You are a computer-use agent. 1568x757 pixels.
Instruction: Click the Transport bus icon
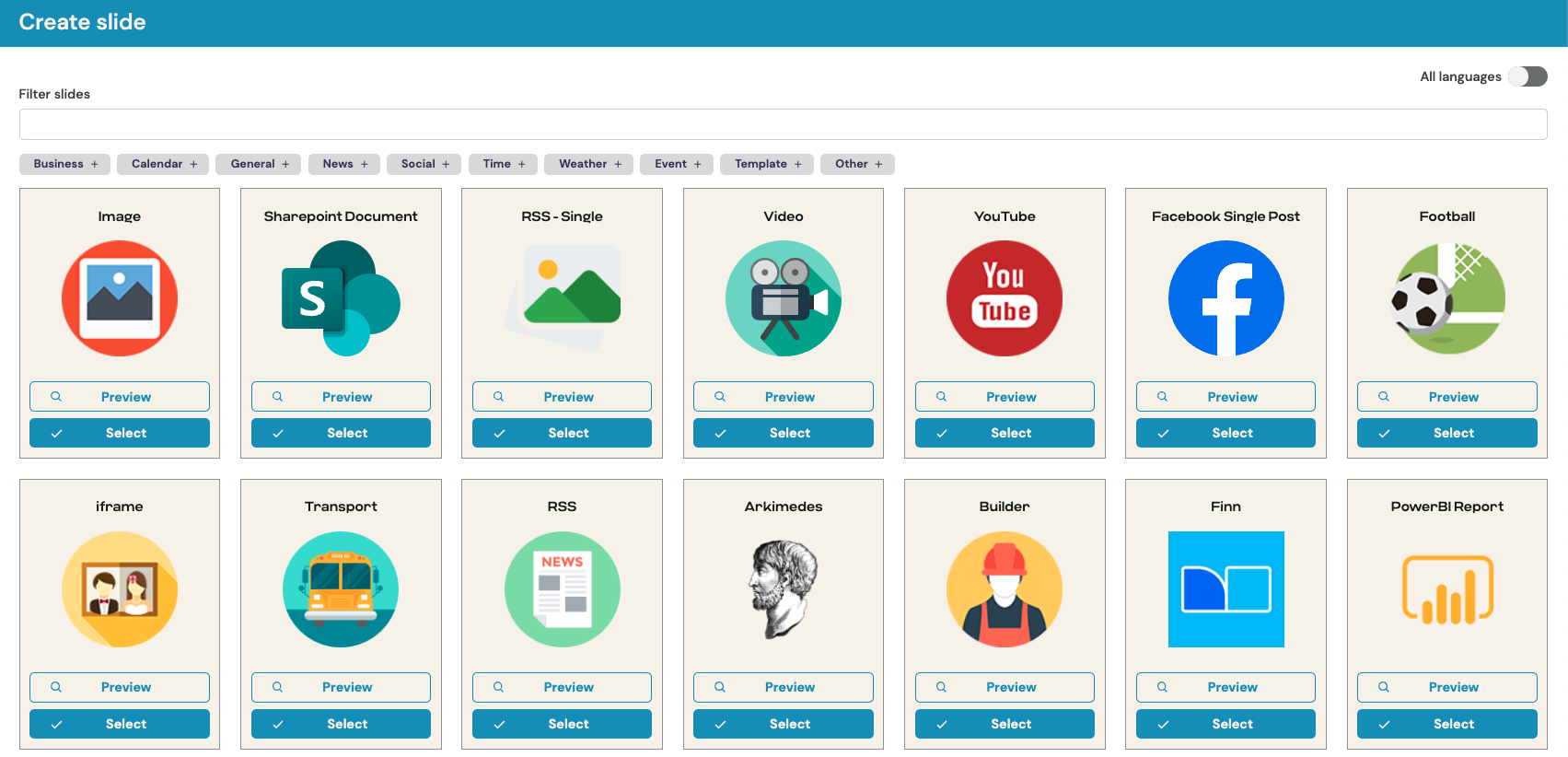pos(341,589)
